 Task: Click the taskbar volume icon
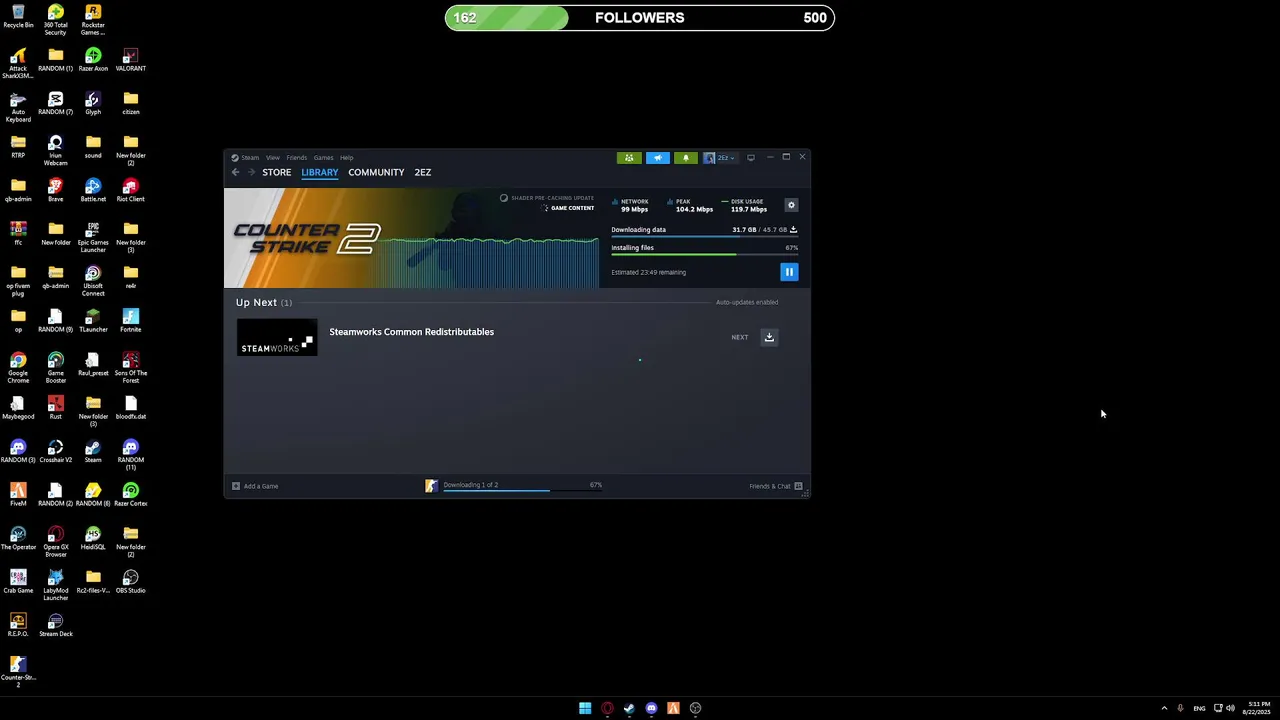point(1230,708)
